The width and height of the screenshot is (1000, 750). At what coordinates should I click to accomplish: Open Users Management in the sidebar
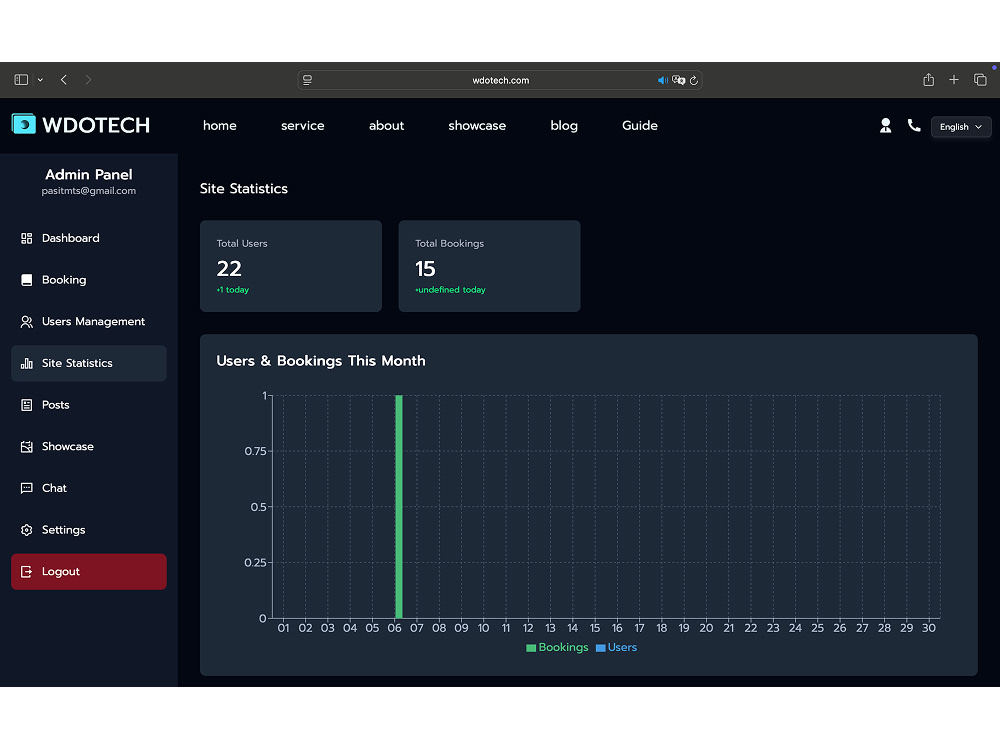(x=89, y=322)
